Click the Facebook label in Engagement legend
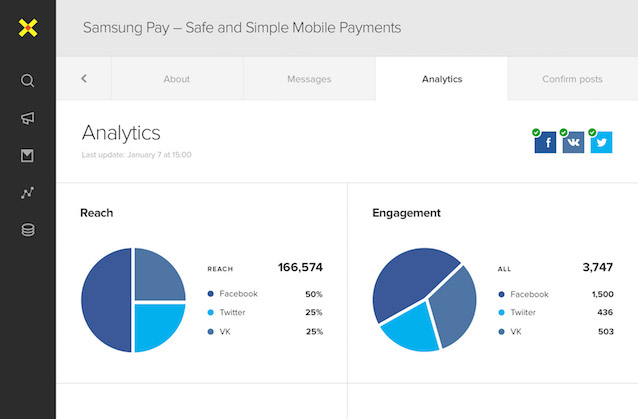This screenshot has height=419, width=638. click(x=529, y=294)
